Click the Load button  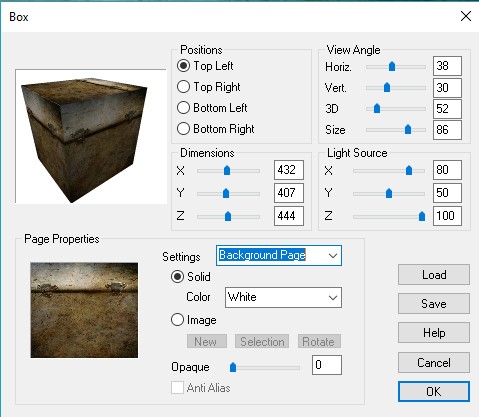(x=434, y=275)
